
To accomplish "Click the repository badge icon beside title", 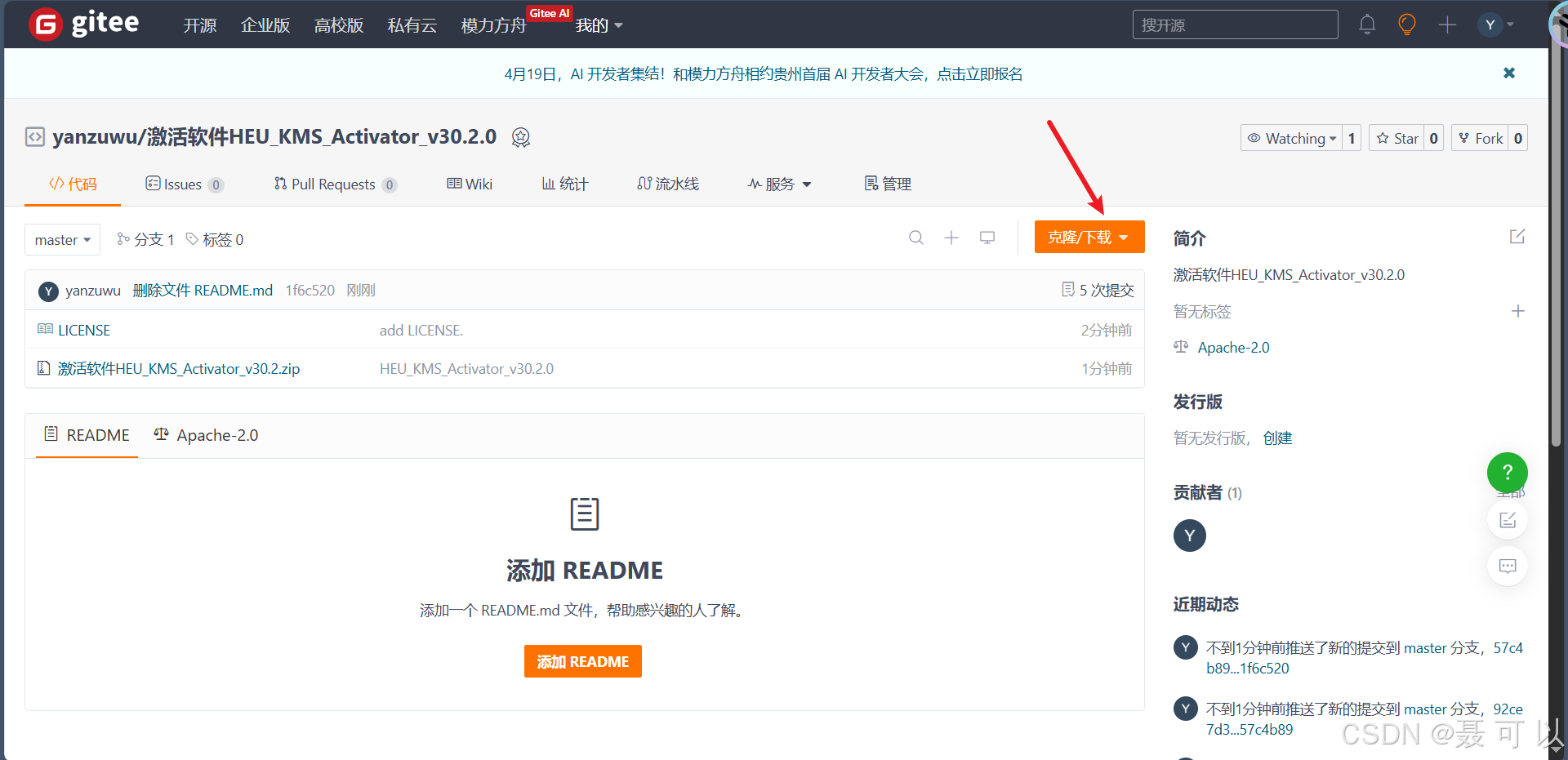I will (x=521, y=137).
